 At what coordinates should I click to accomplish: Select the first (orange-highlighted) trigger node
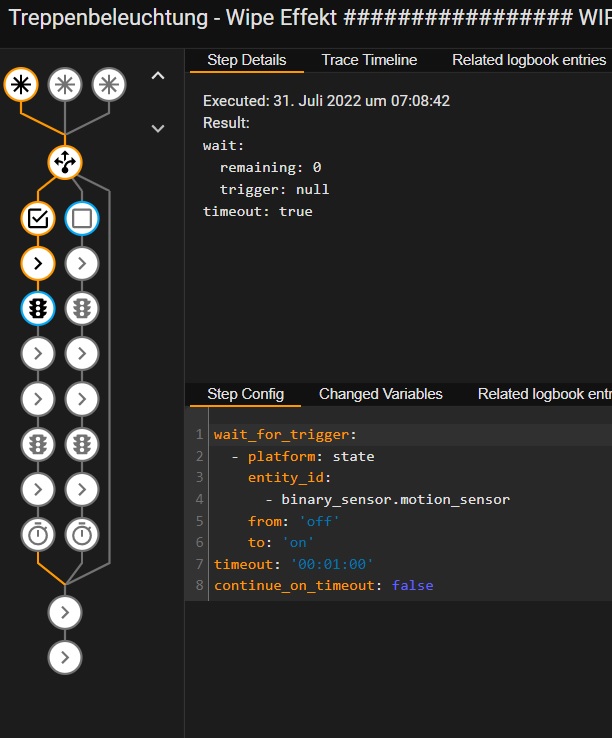click(x=21, y=85)
